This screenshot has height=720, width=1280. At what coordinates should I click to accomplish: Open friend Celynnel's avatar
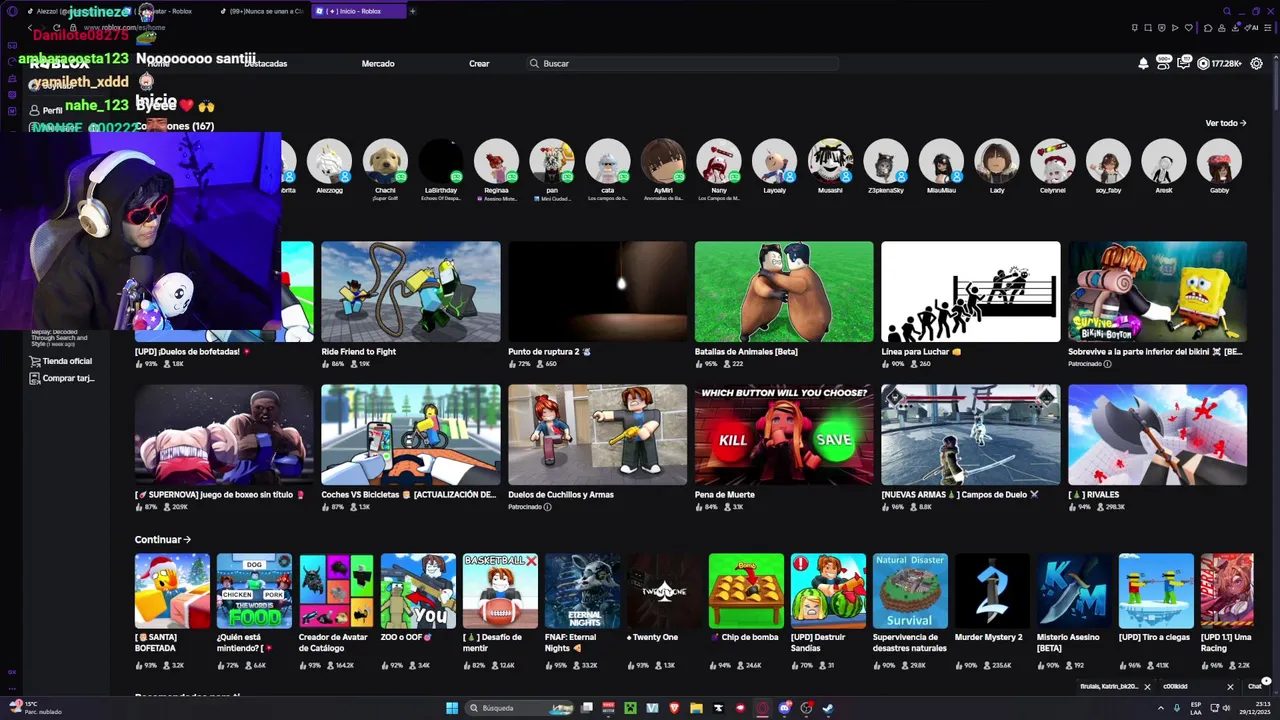coord(1052,161)
